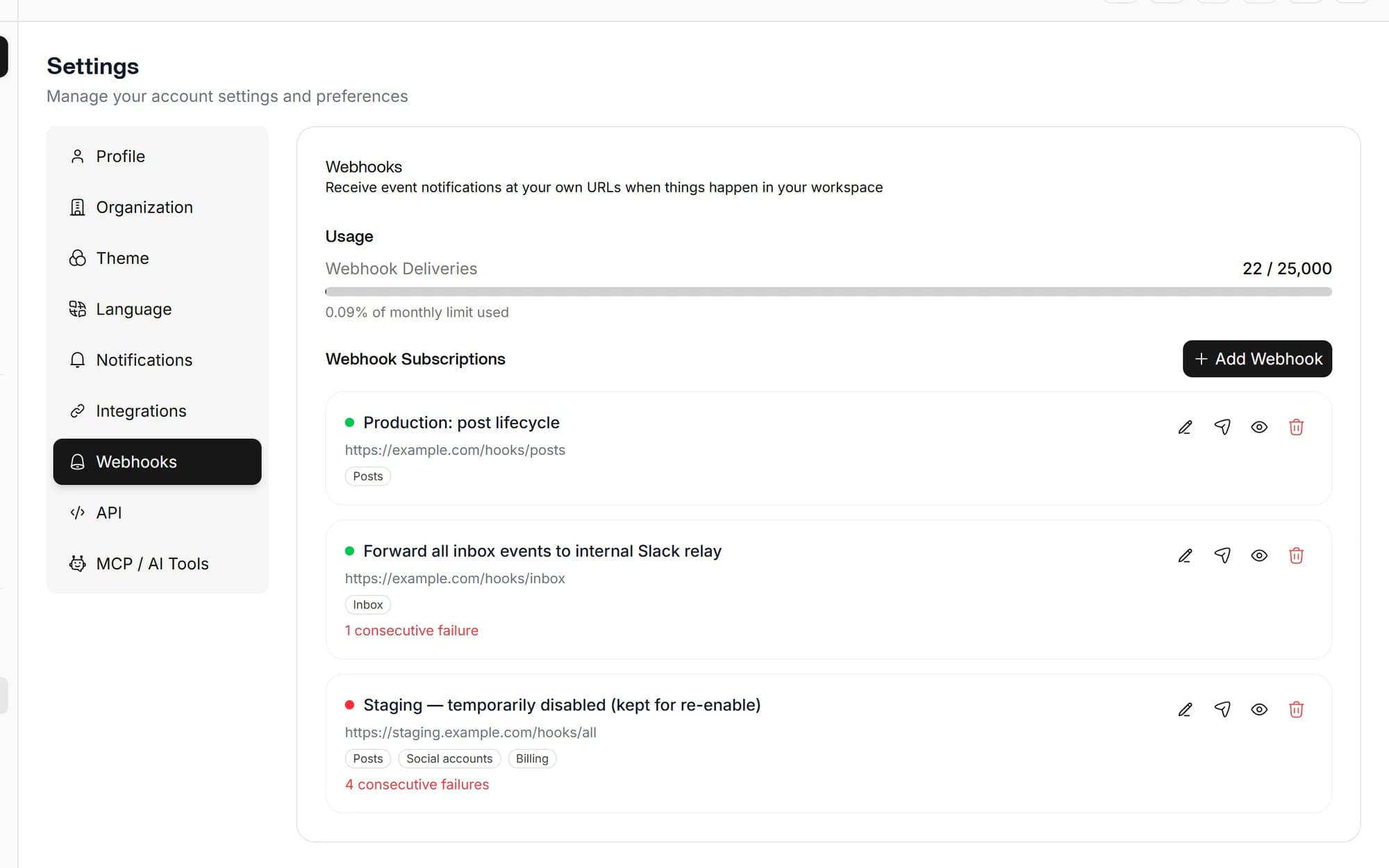Send test for the Staging webhook

click(x=1222, y=710)
